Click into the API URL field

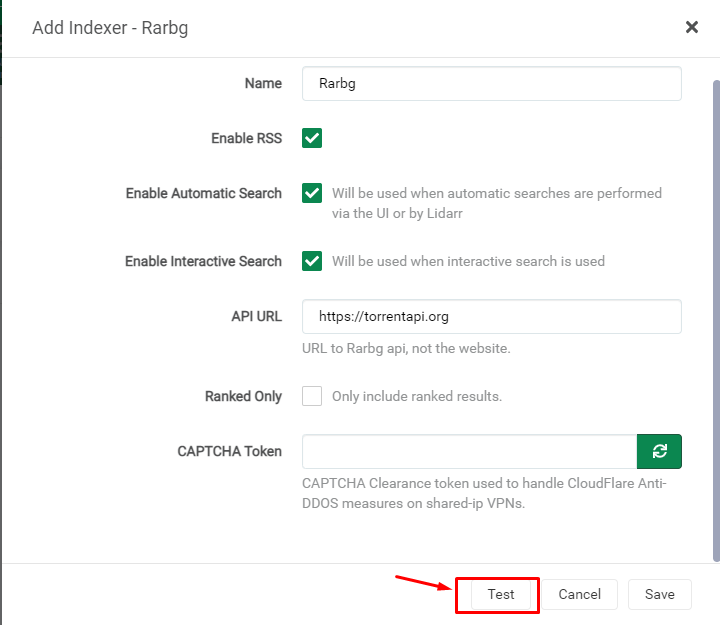(492, 316)
